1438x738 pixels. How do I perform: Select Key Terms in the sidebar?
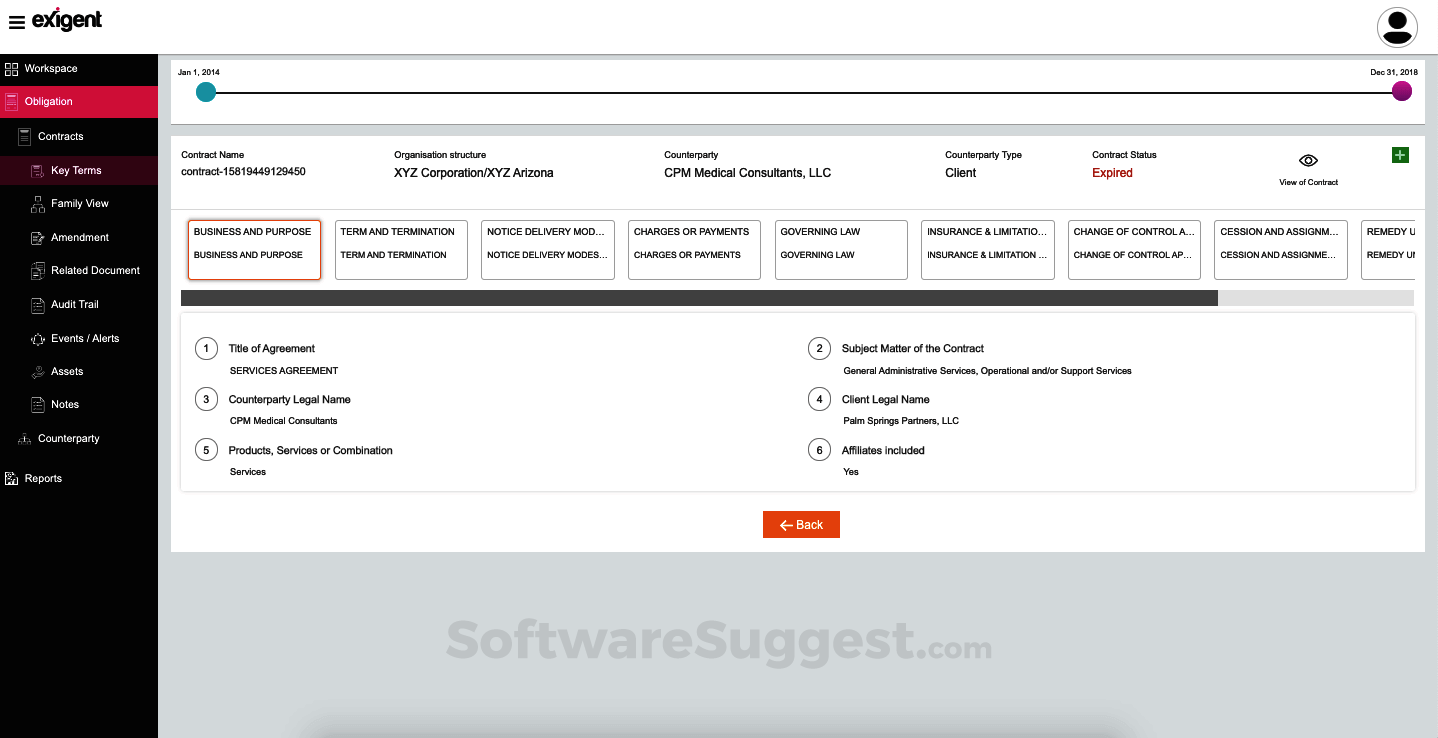(x=74, y=170)
